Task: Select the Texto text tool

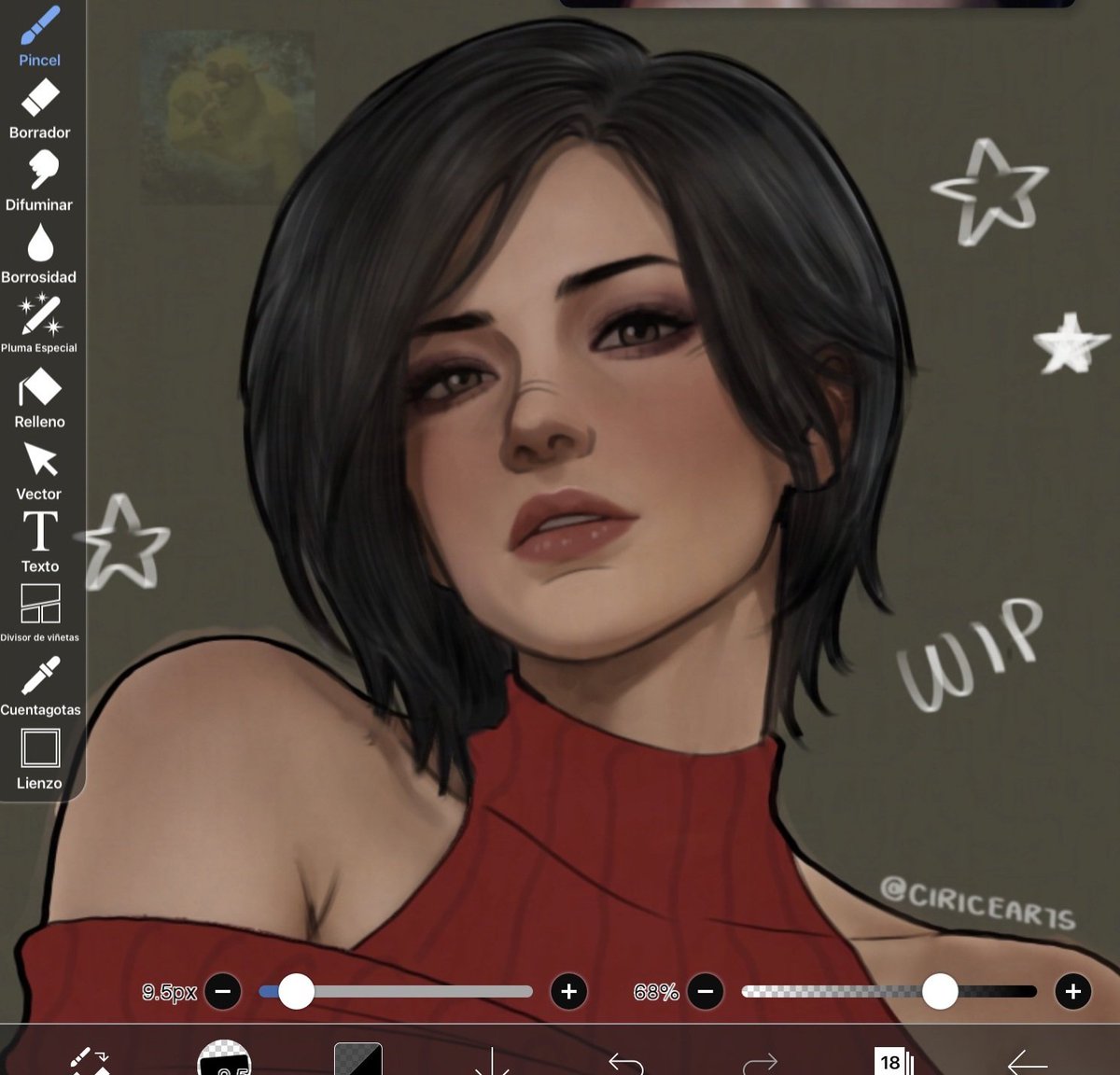Action: tap(39, 542)
